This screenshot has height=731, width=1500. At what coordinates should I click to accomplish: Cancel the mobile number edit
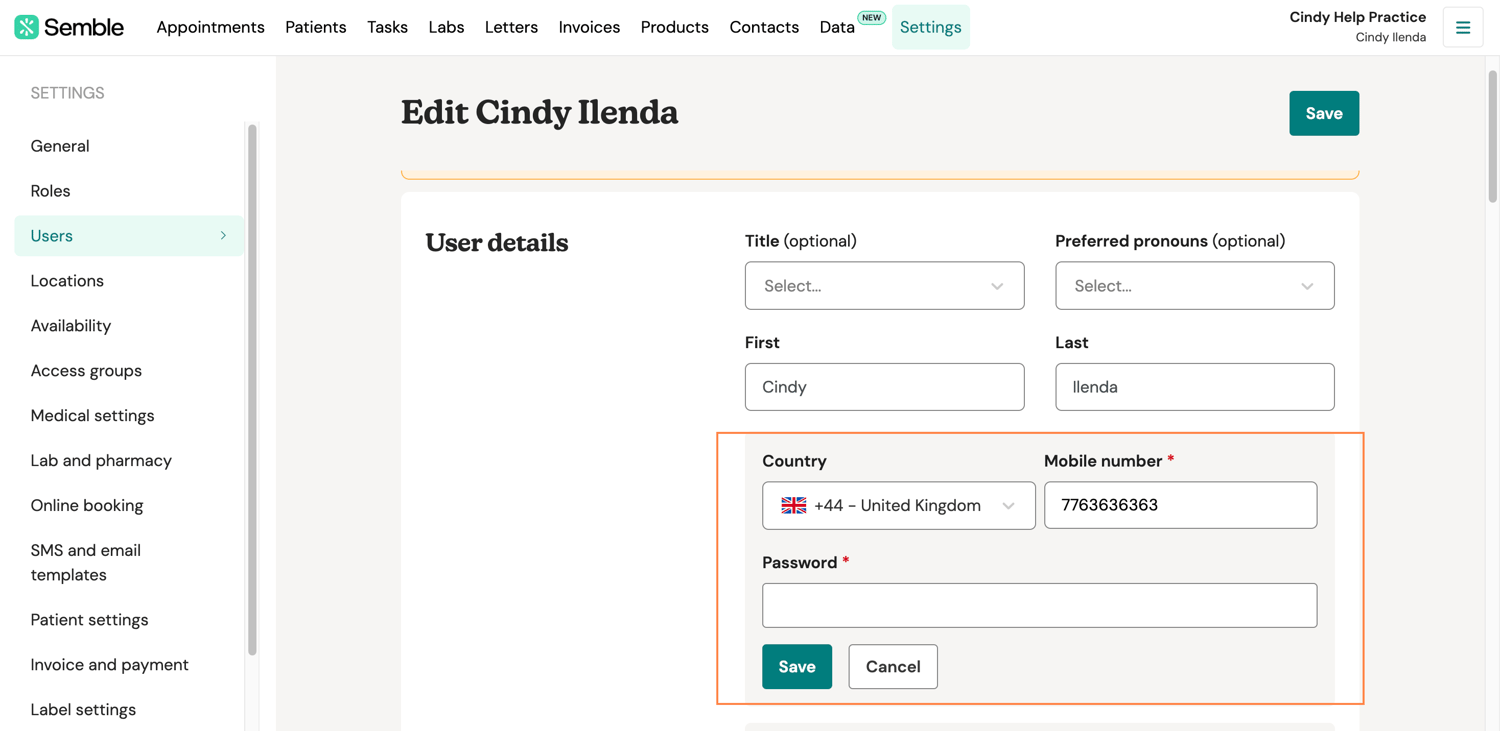click(x=893, y=667)
